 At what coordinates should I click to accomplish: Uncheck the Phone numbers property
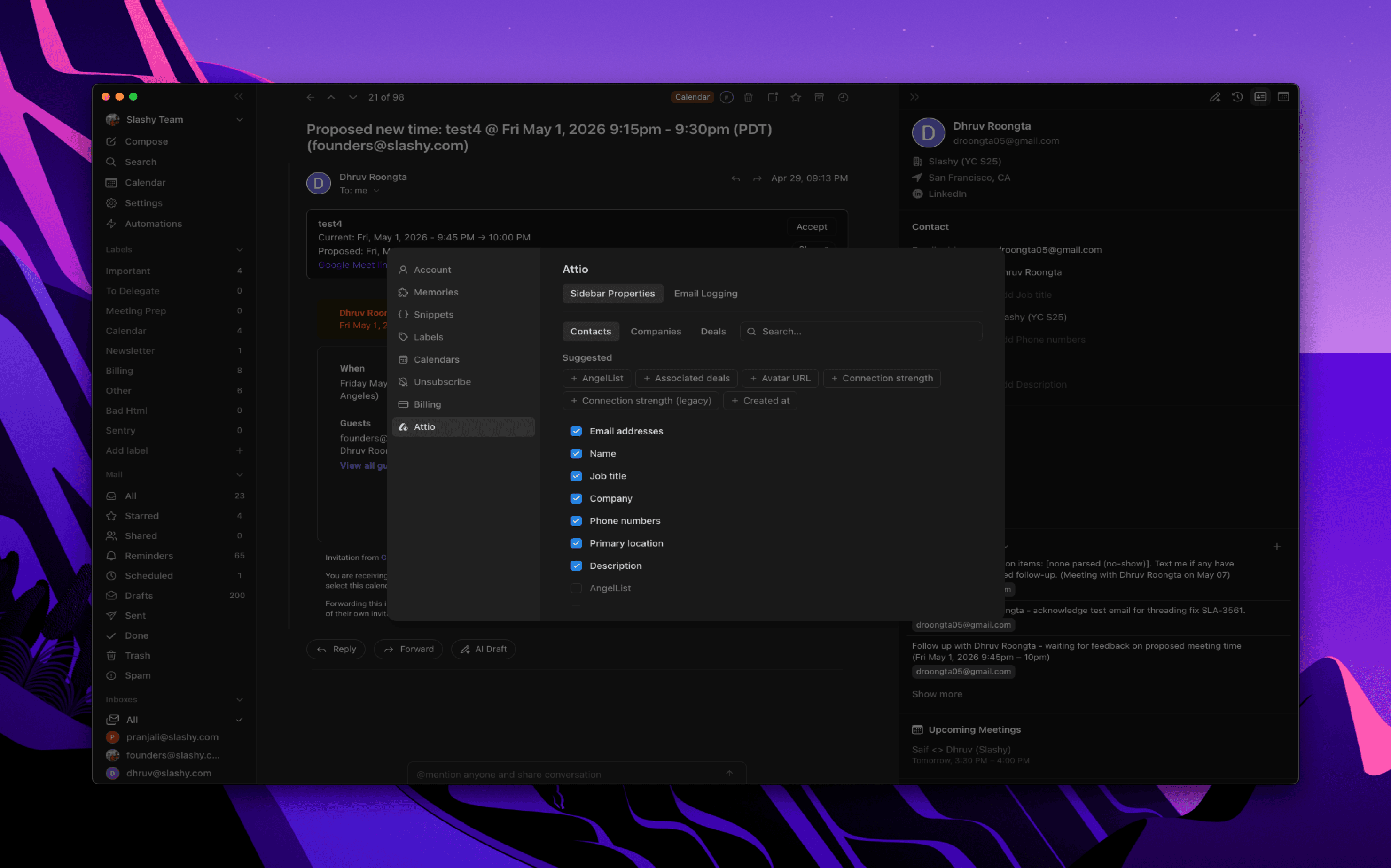point(576,521)
